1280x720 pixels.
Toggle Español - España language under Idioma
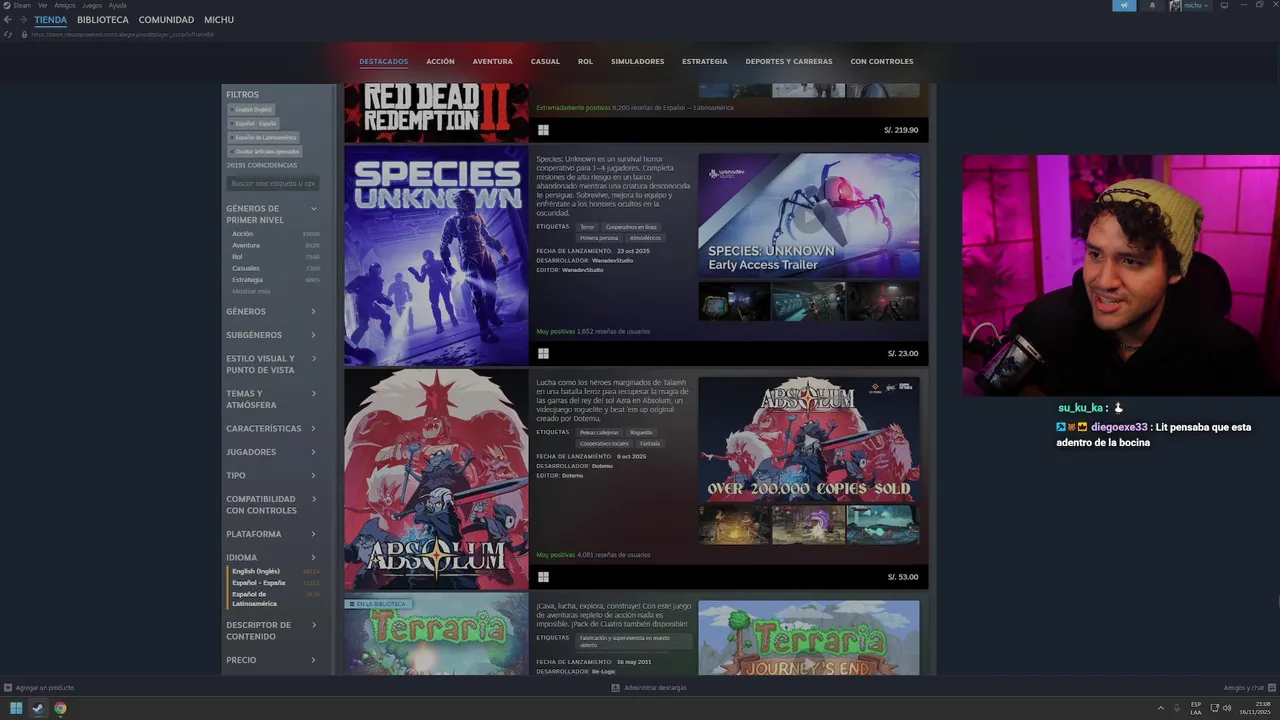(x=275, y=582)
